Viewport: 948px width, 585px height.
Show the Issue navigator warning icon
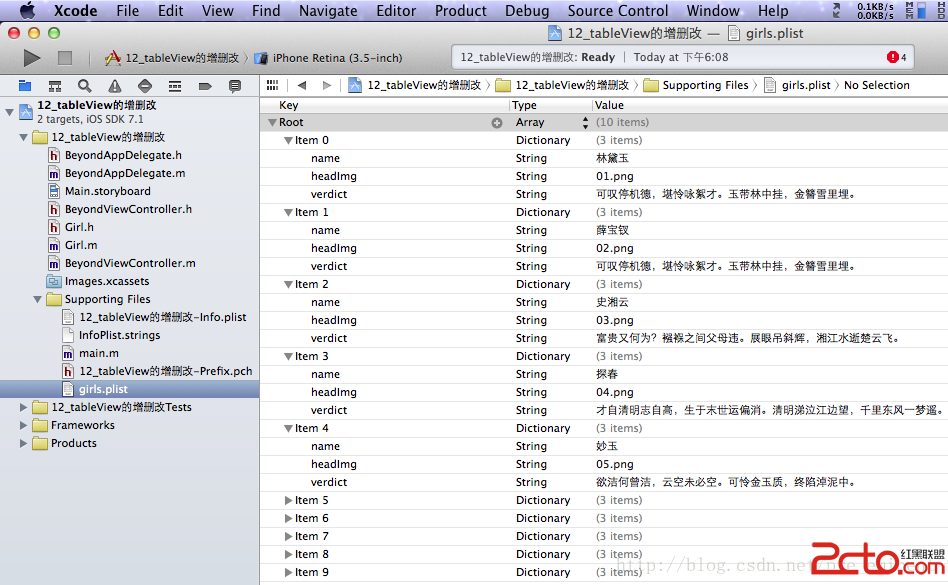pos(115,86)
